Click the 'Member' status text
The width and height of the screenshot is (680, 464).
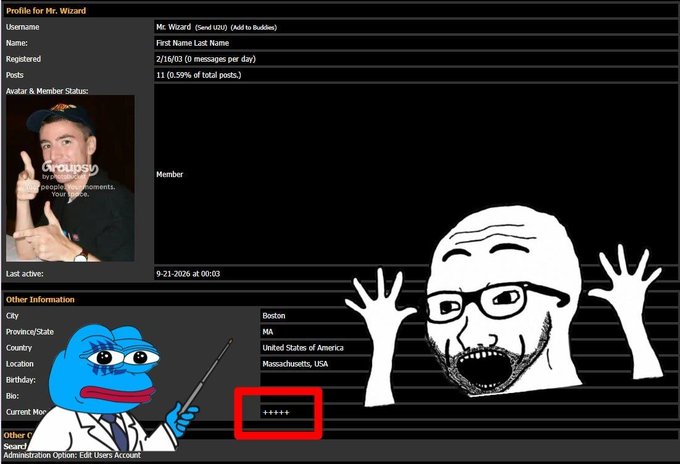(170, 174)
